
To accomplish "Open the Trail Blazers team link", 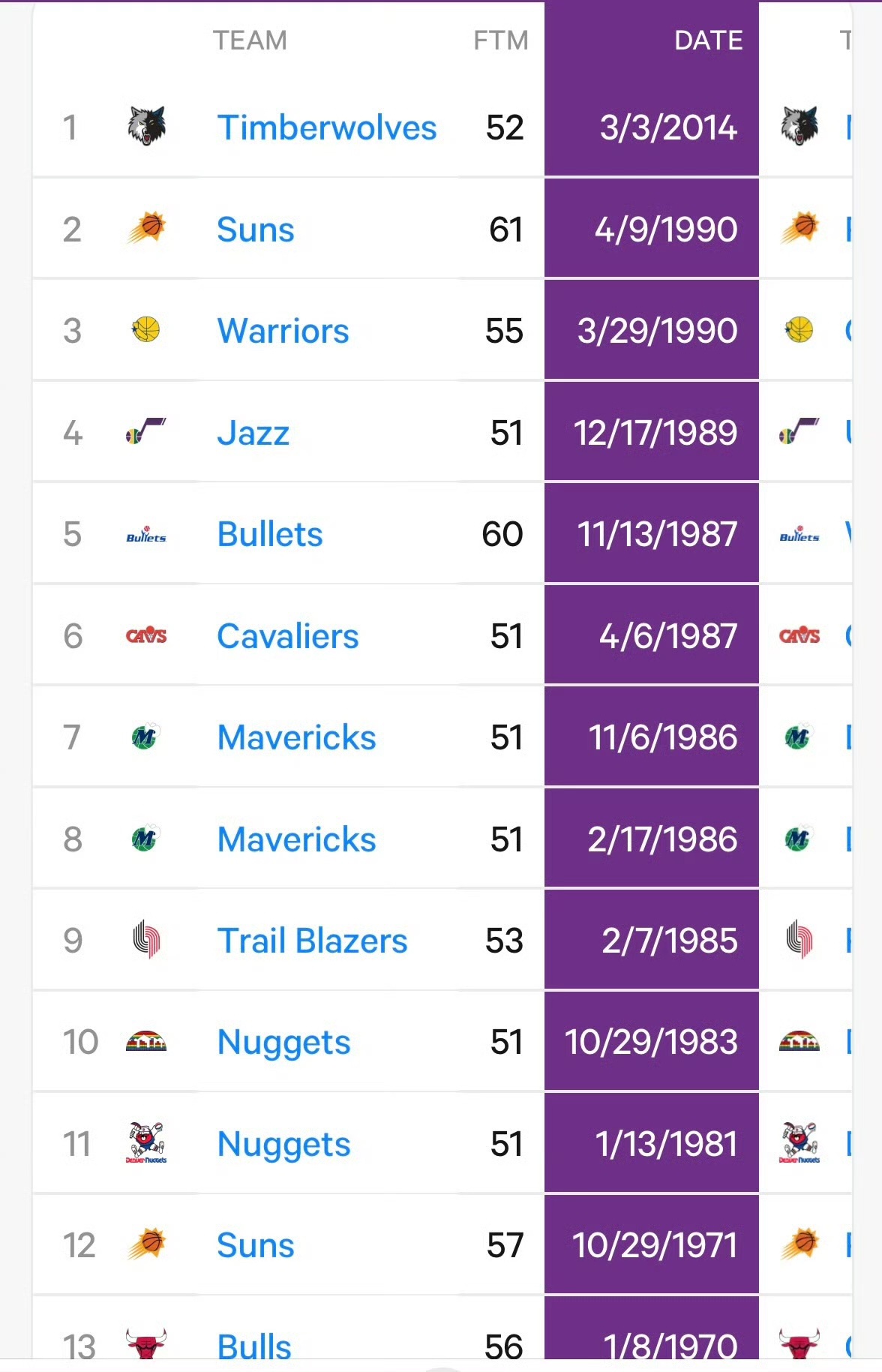I will (x=312, y=941).
